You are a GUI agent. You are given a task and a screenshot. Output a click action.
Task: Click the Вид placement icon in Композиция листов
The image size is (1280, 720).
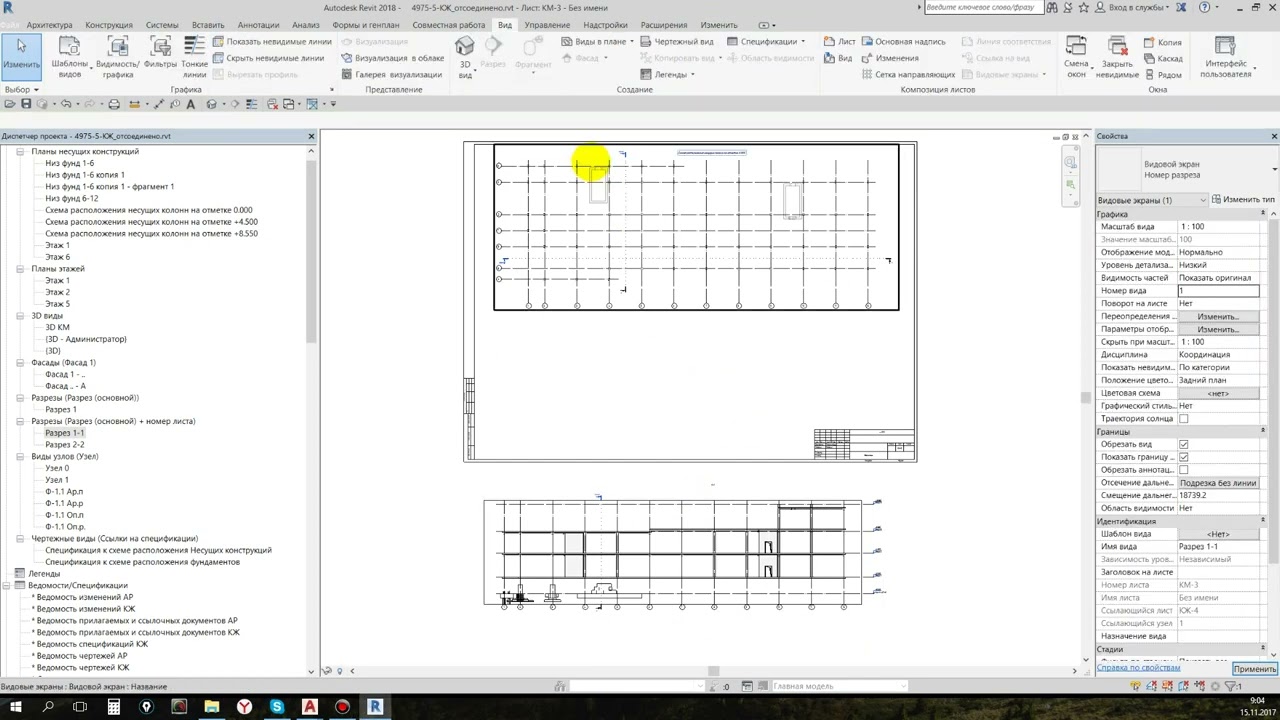[839, 58]
